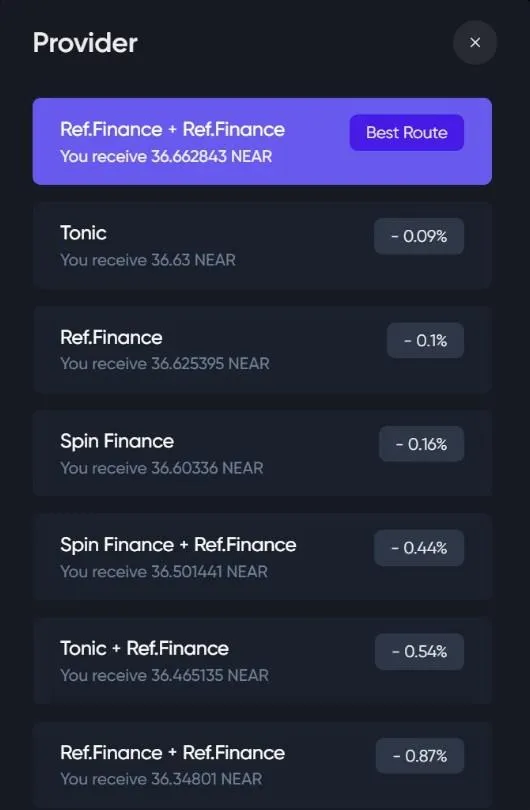The width and height of the screenshot is (530, 810).
Task: Click the -0.1% badge on Ref.Finance
Action: pyautogui.click(x=425, y=340)
